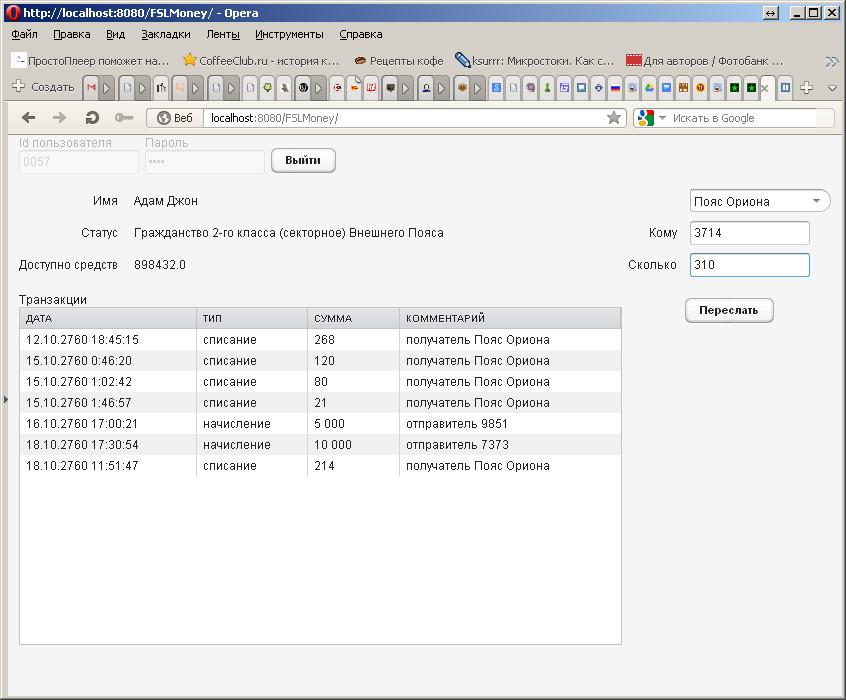Select the 15.10.2760 1:46:57 transaction date
This screenshot has width=846, height=700.
[79, 403]
